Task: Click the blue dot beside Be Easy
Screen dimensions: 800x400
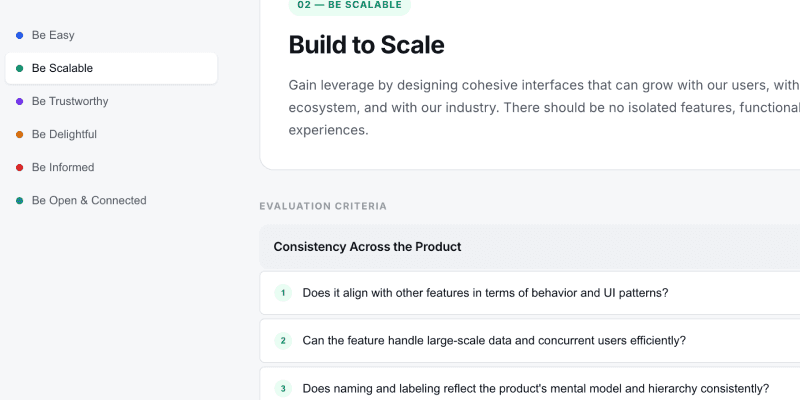Action: point(20,35)
